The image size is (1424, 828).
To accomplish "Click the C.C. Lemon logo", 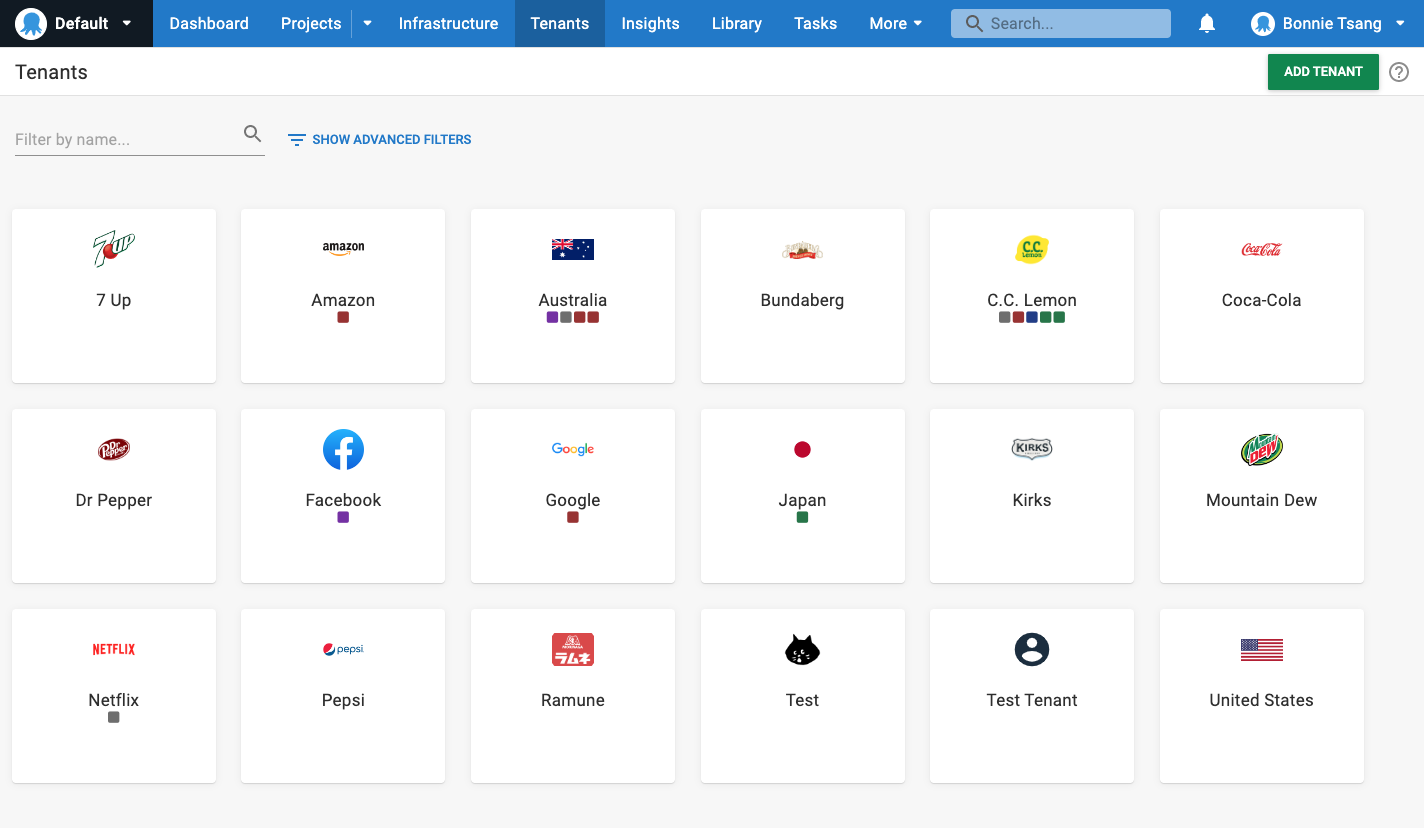I will click(1032, 249).
